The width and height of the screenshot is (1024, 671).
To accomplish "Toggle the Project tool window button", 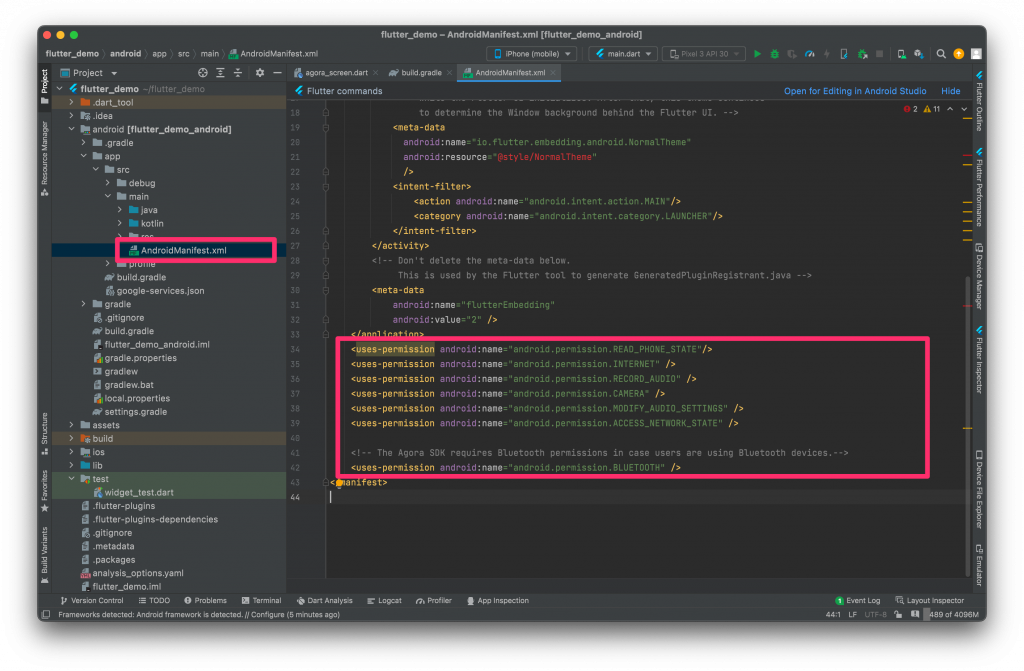I will pos(44,86).
